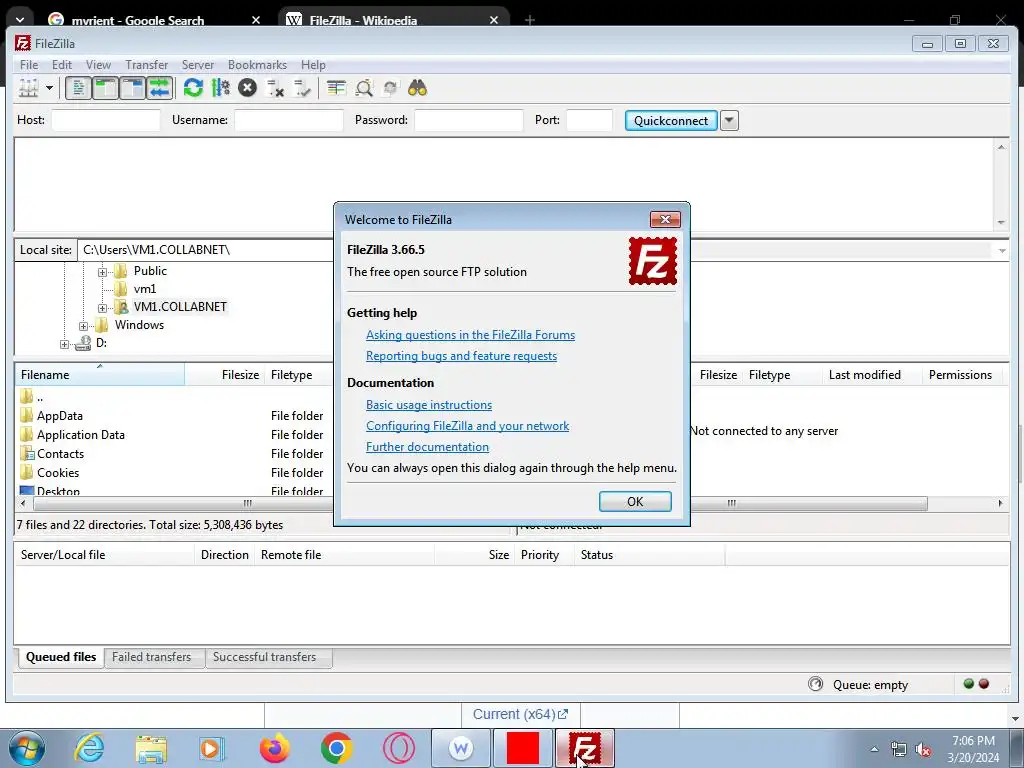Go to parent directory (..) entry
1024x768 pixels.
(x=174, y=396)
